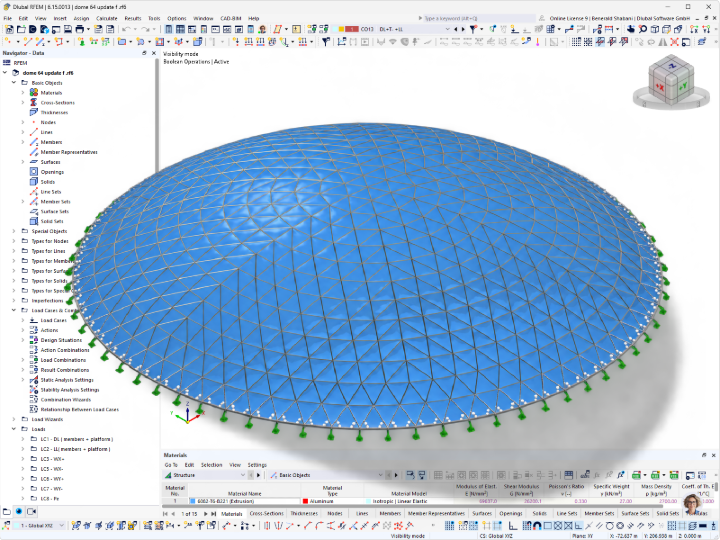Go to next load case arrow
This screenshot has width=720, height=540.
(463, 29)
